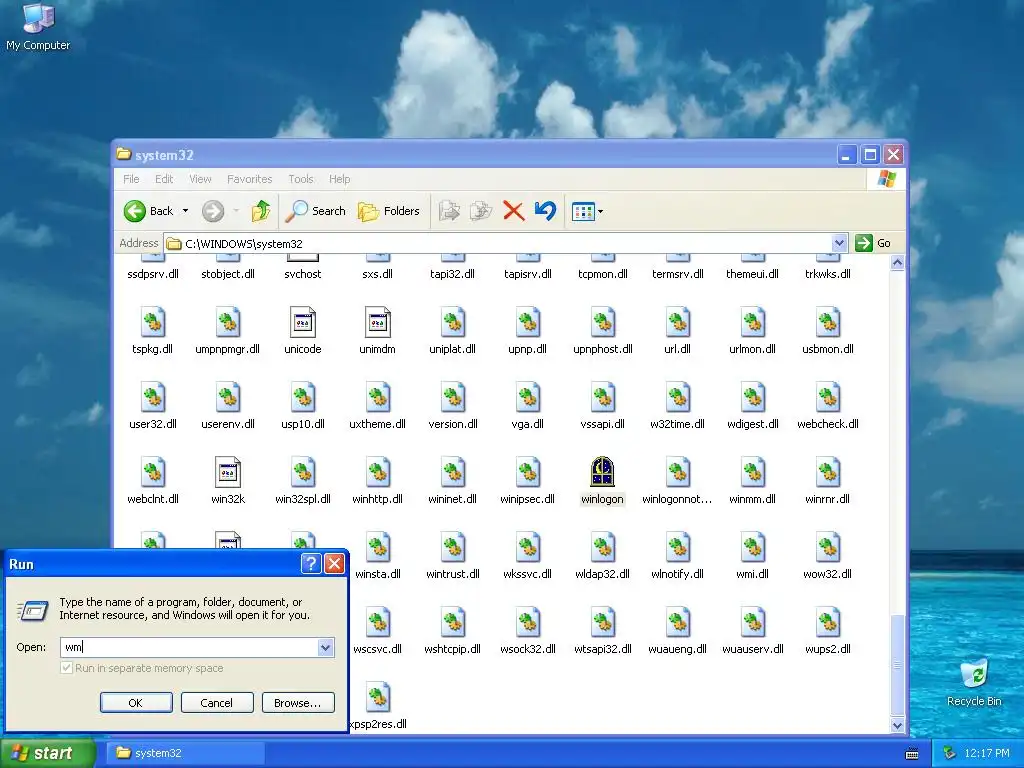Select the xpsp2res.dll icon
The image size is (1024, 768).
pyautogui.click(x=377, y=697)
